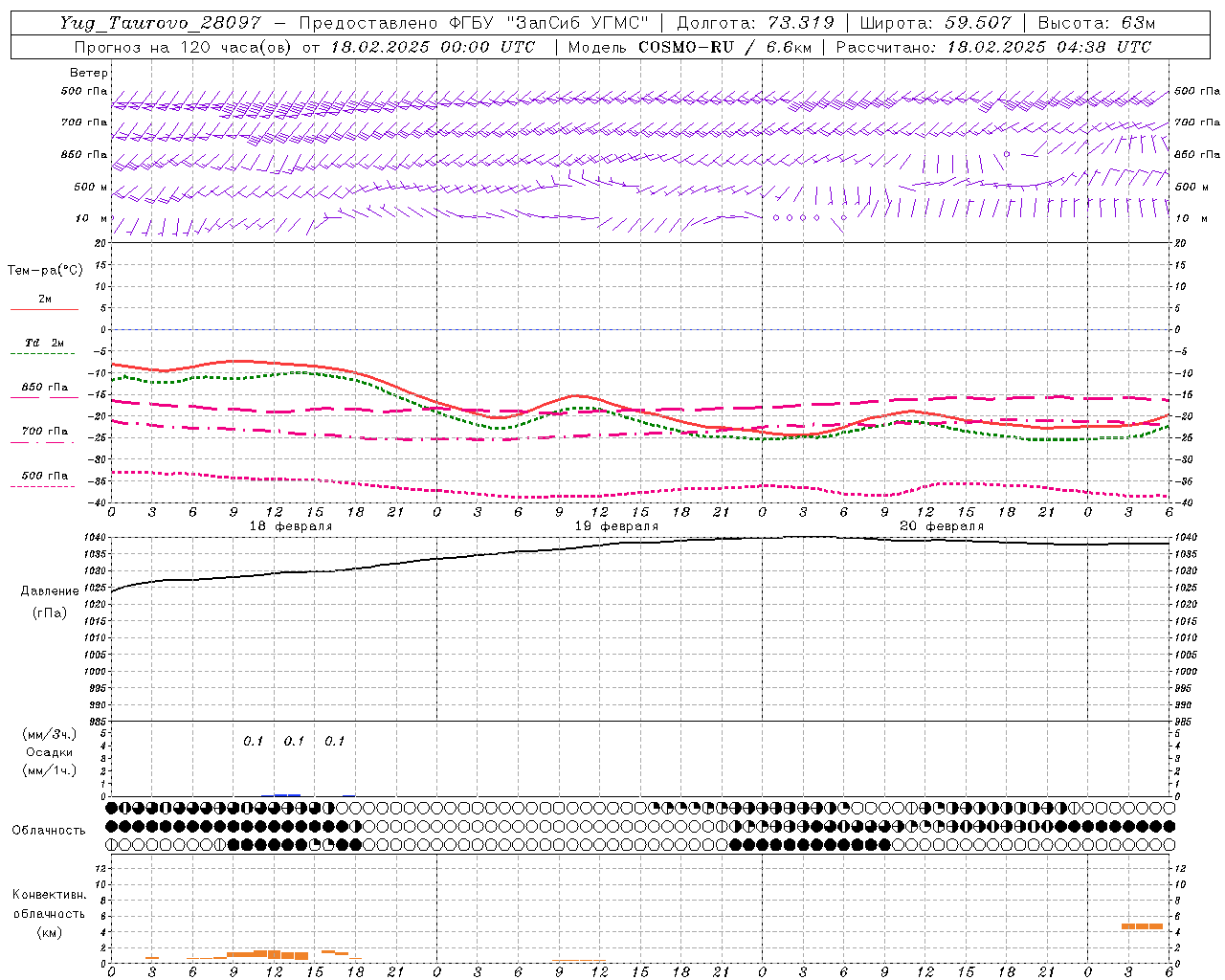The image size is (1225, 980).
Task: Click the 500 гПа temperature legend entry
Action: point(45,476)
